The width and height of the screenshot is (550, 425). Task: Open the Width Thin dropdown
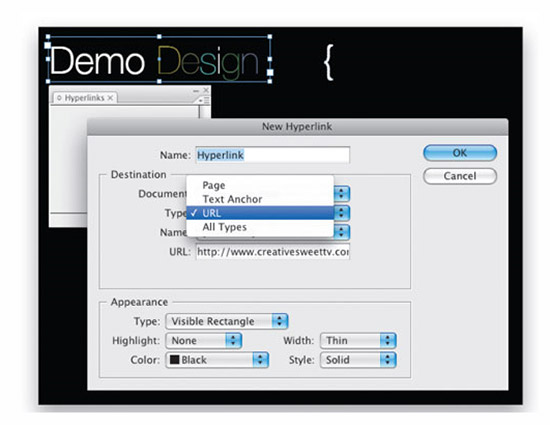(x=358, y=340)
